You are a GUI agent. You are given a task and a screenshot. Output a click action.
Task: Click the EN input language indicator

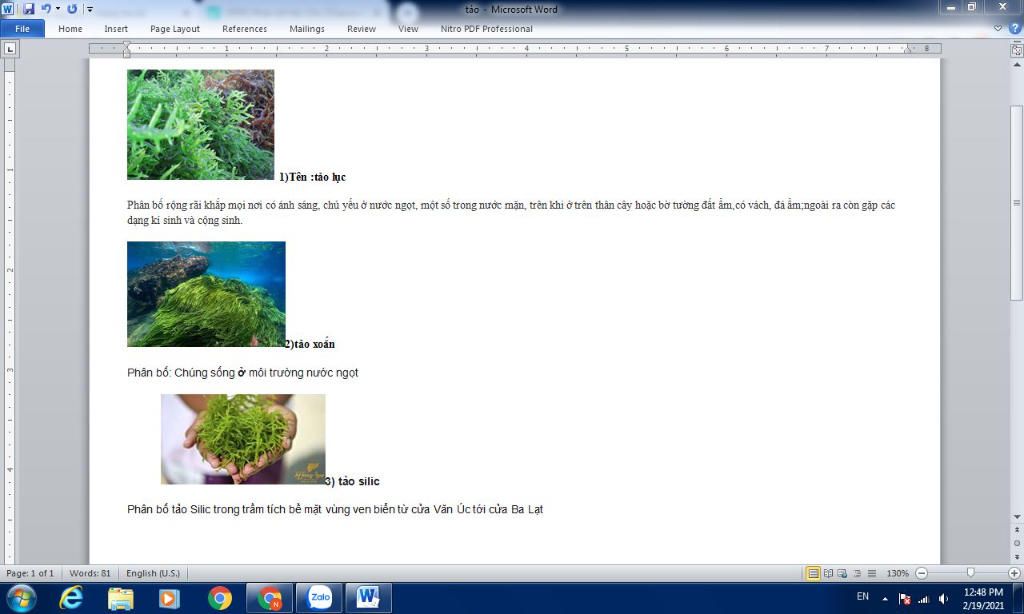(863, 596)
